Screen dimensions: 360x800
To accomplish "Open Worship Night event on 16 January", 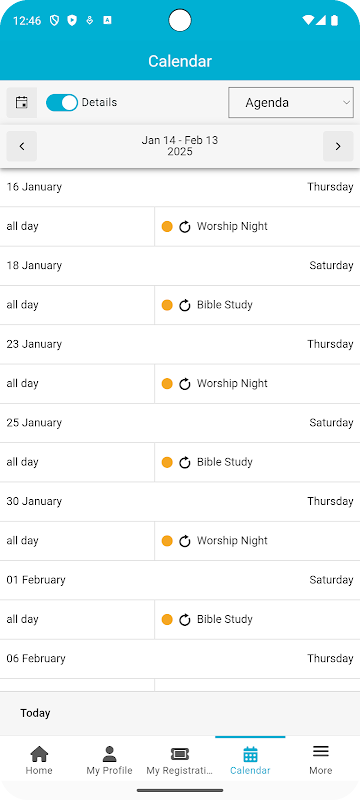I will tap(232, 227).
